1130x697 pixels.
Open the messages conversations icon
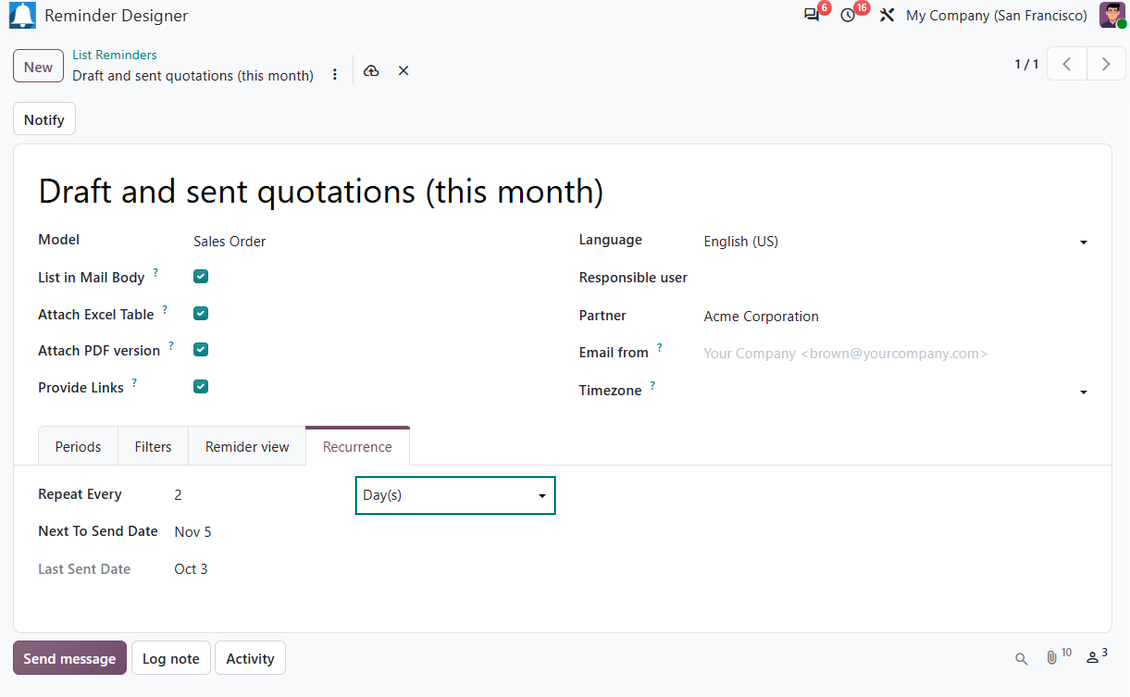tap(812, 15)
